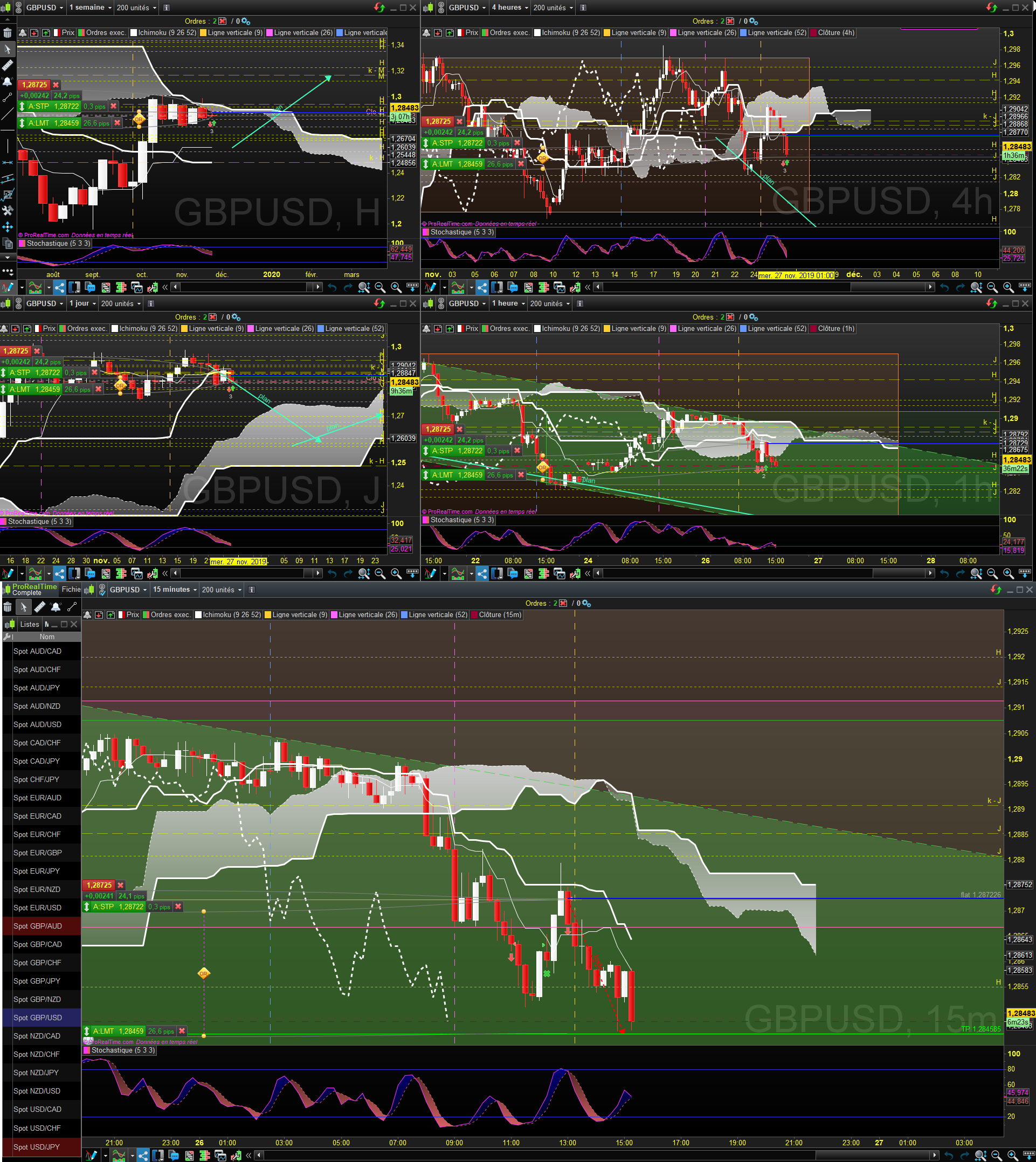Image resolution: width=1036 pixels, height=1162 pixels.
Task: Delete the A:STP 1,28722 order on 15 minutes chart
Action: pos(178,907)
